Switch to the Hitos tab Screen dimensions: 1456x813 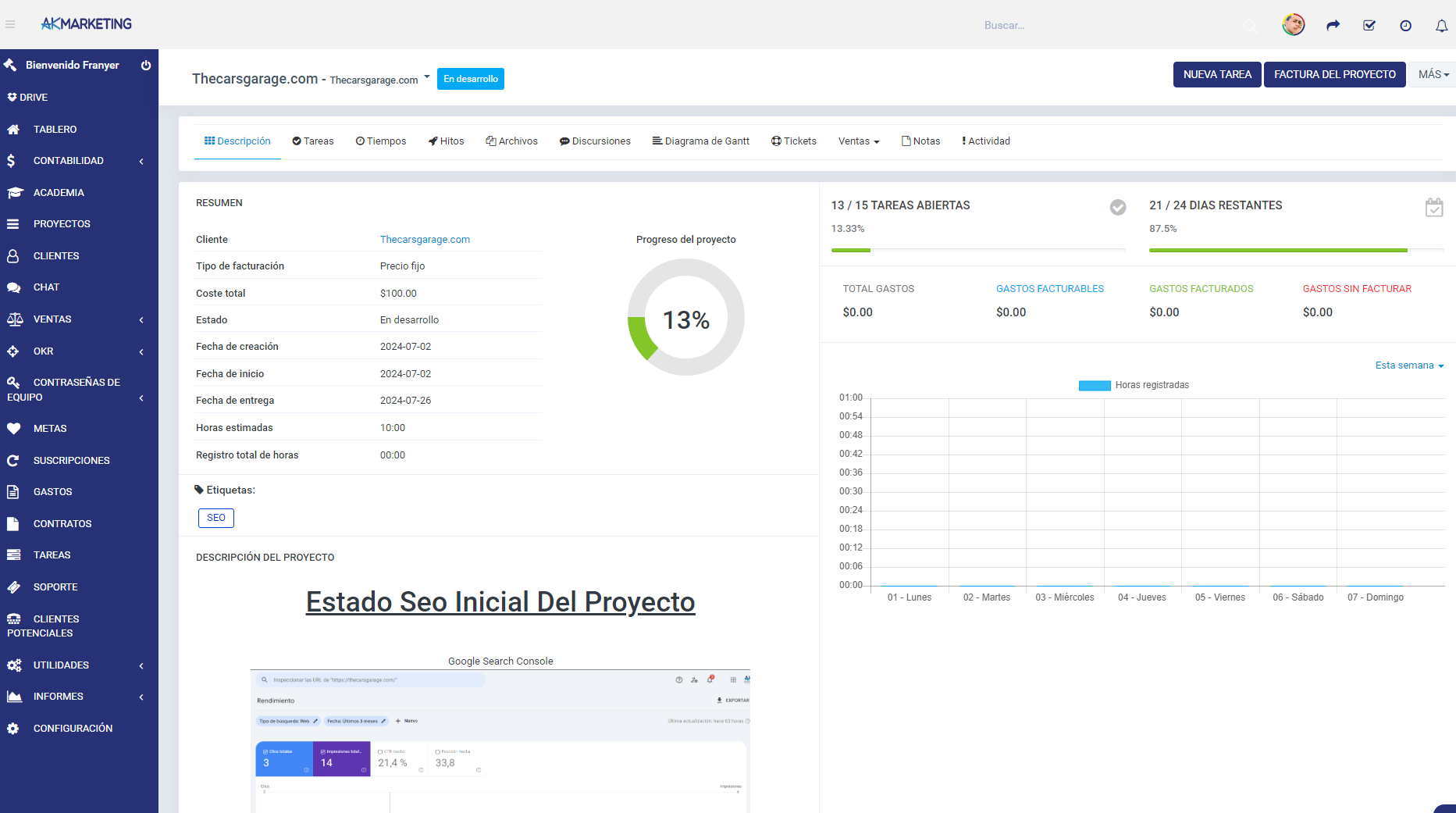tap(446, 141)
